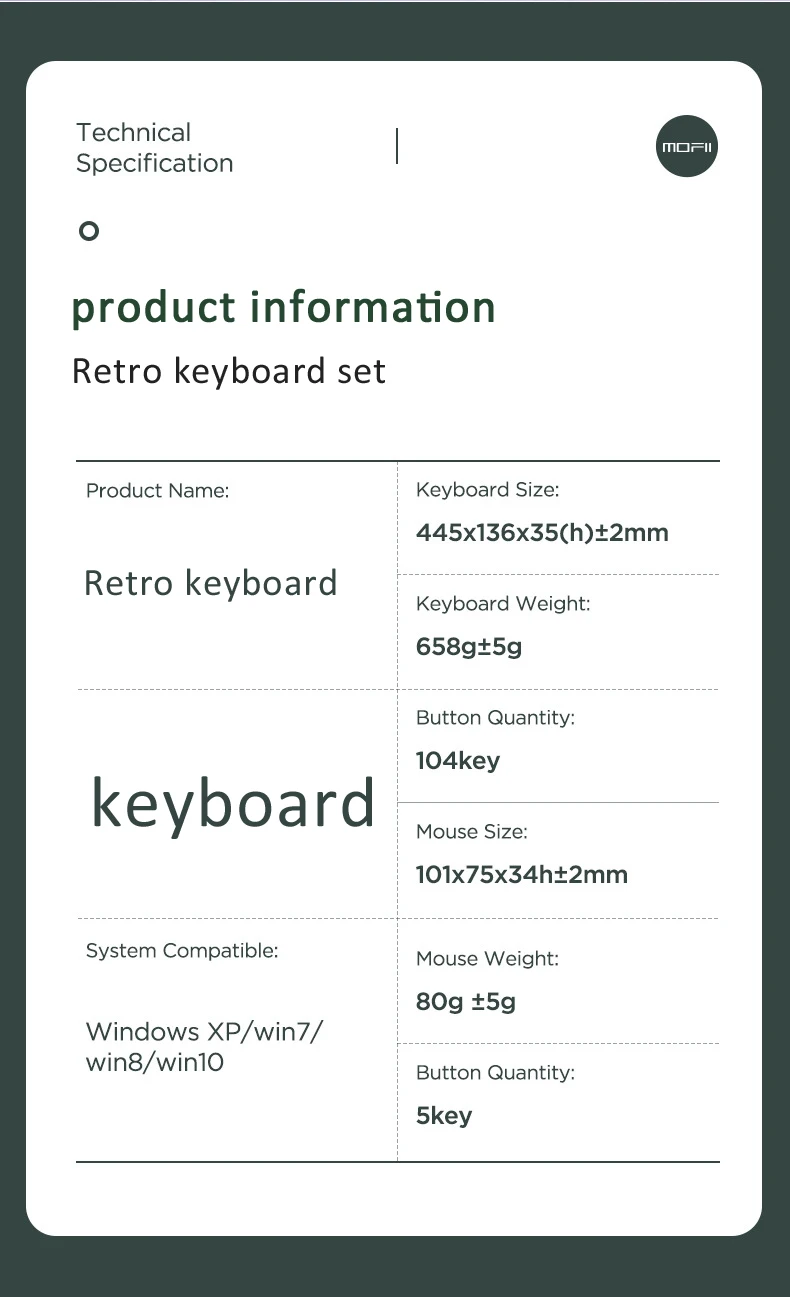Click the round MOFII logo badge

[x=687, y=147]
